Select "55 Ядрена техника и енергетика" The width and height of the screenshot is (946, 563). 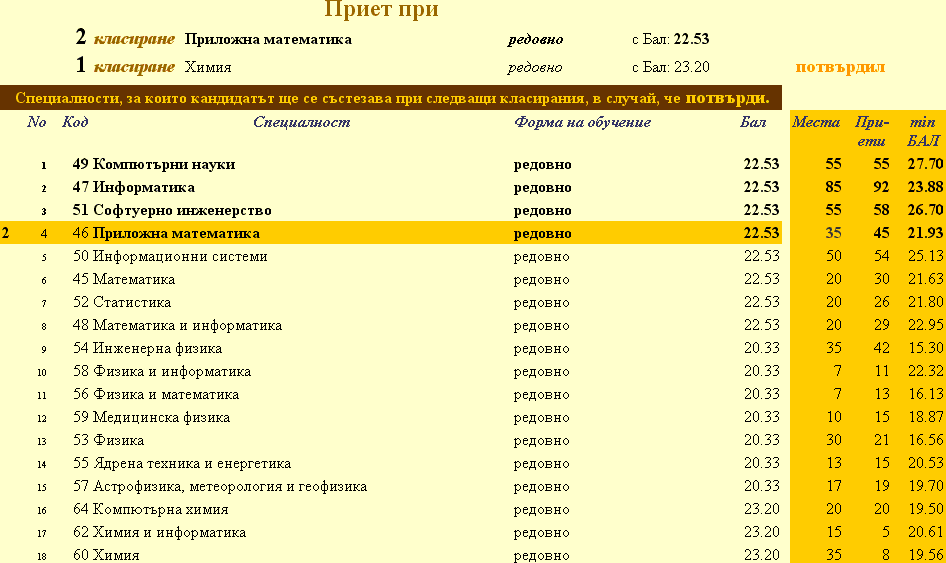(182, 463)
